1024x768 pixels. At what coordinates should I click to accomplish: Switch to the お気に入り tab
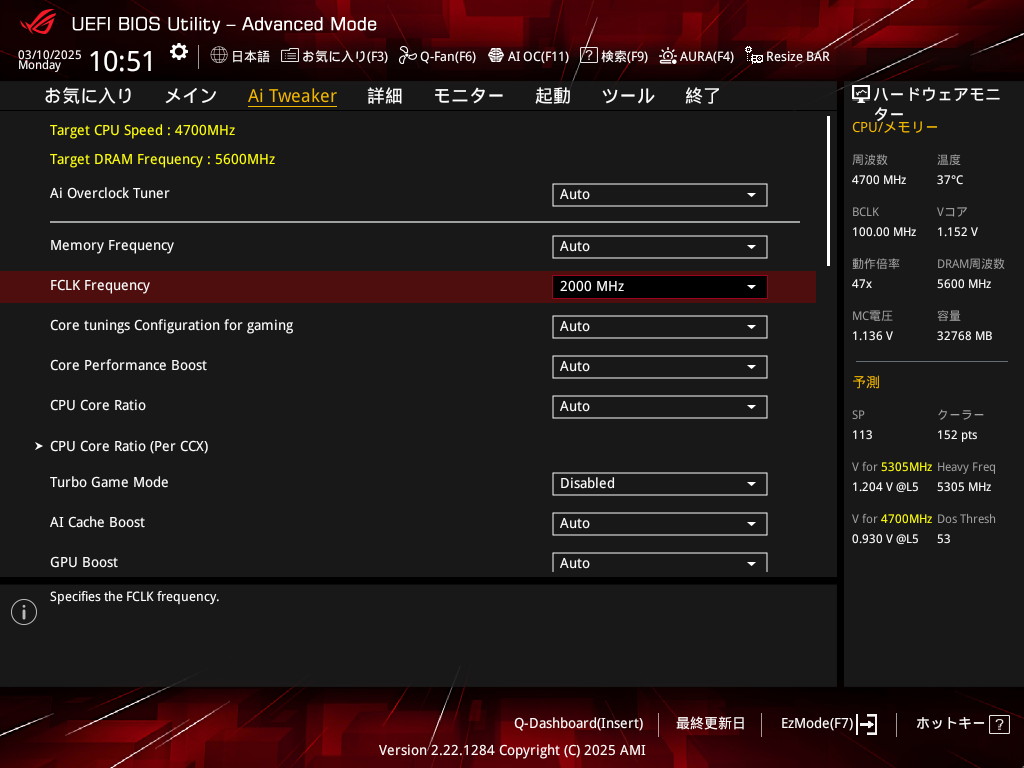click(x=88, y=96)
